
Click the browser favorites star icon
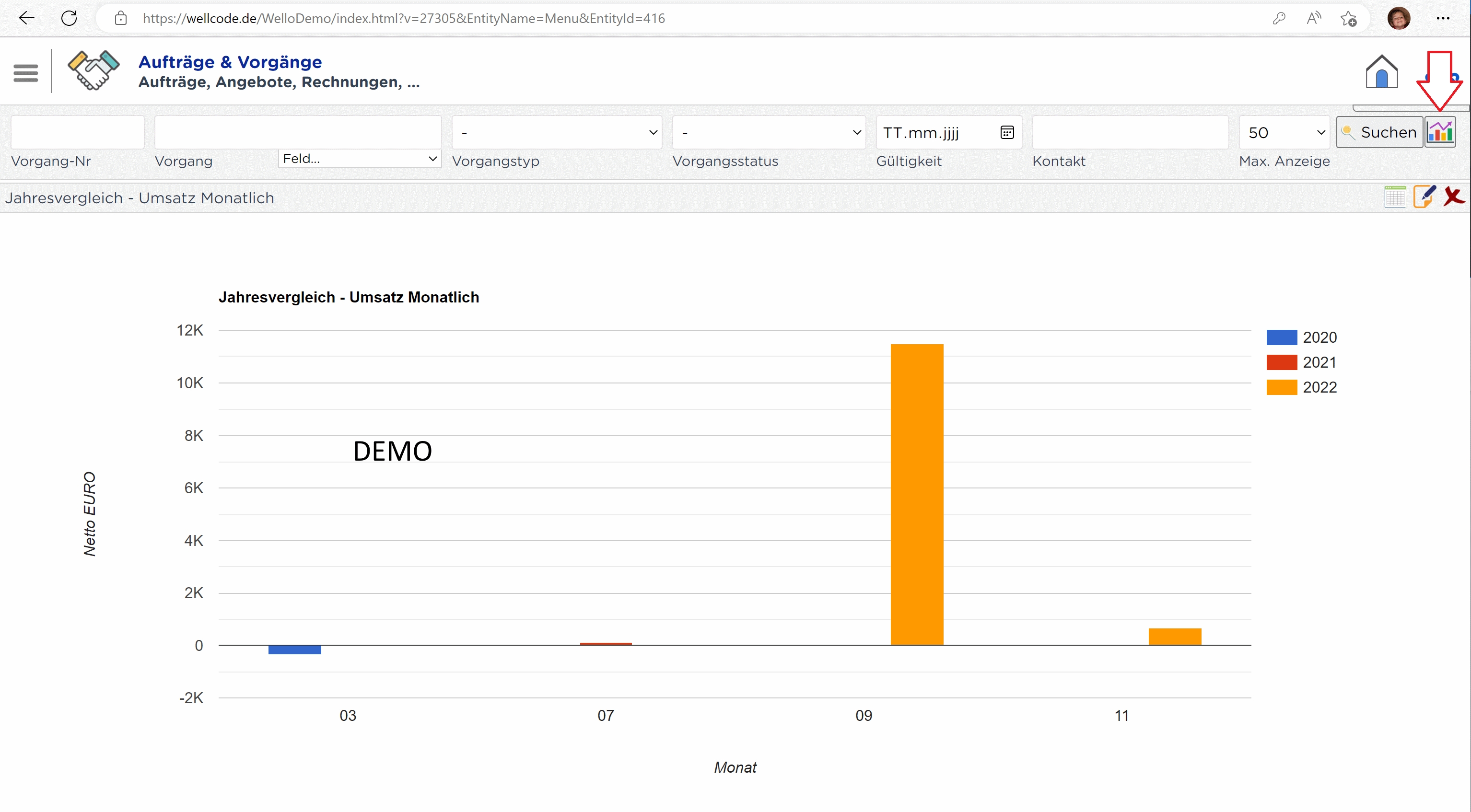click(1348, 18)
